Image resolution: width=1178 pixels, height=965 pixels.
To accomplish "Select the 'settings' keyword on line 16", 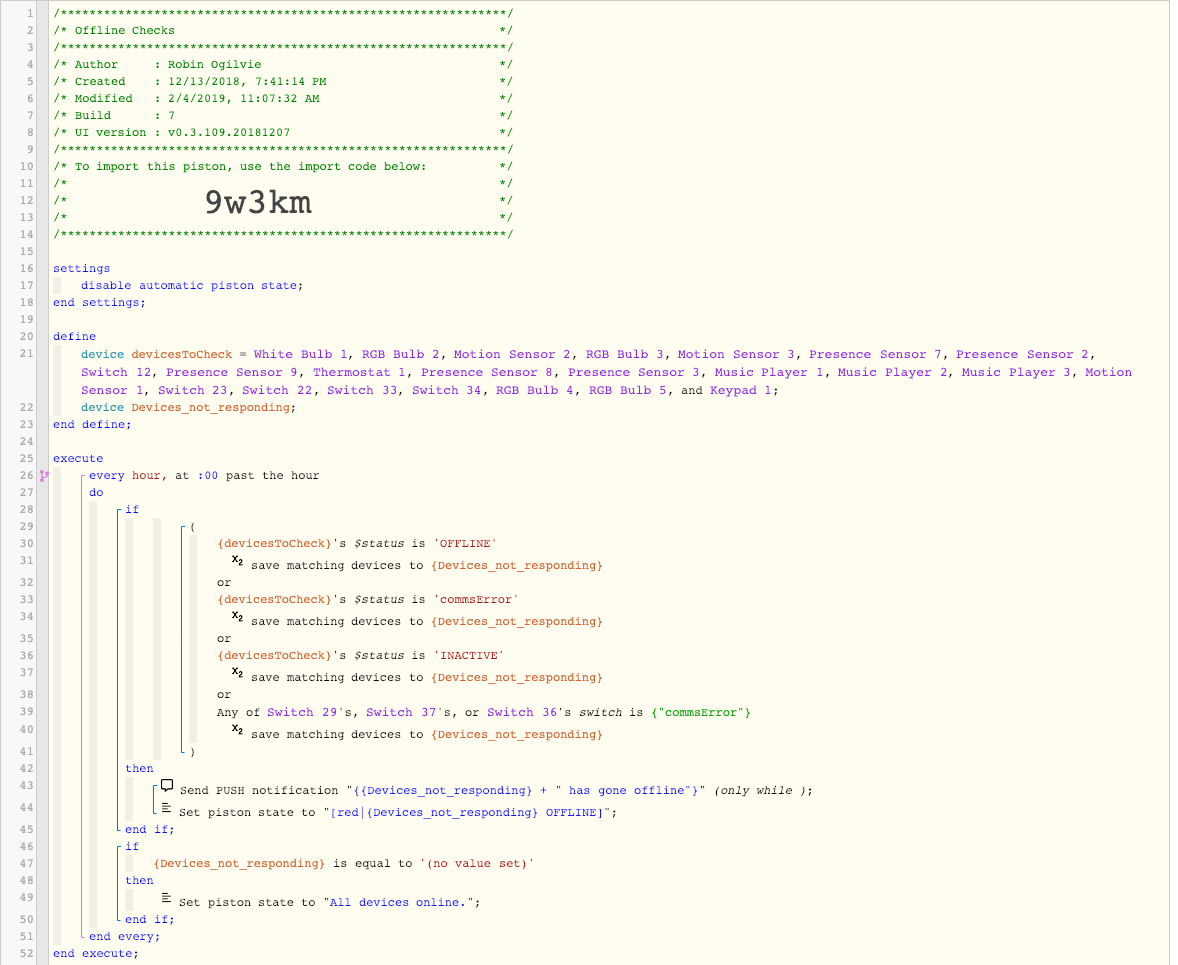I will 81,268.
